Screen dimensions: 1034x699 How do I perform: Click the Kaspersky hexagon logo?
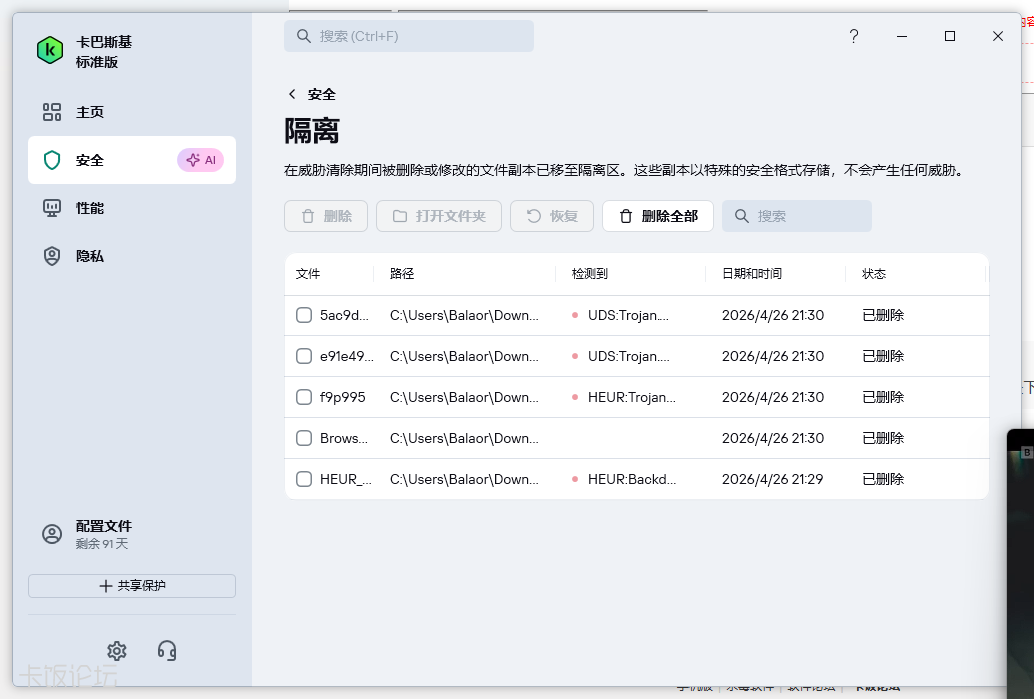pyautogui.click(x=49, y=51)
